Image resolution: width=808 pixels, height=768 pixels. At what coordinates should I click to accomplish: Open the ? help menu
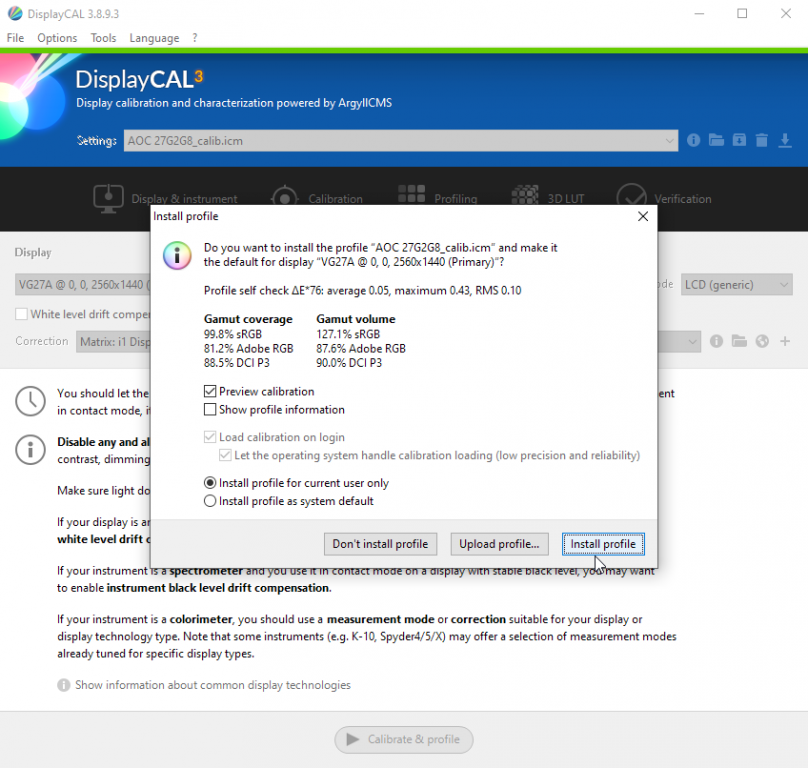click(195, 38)
